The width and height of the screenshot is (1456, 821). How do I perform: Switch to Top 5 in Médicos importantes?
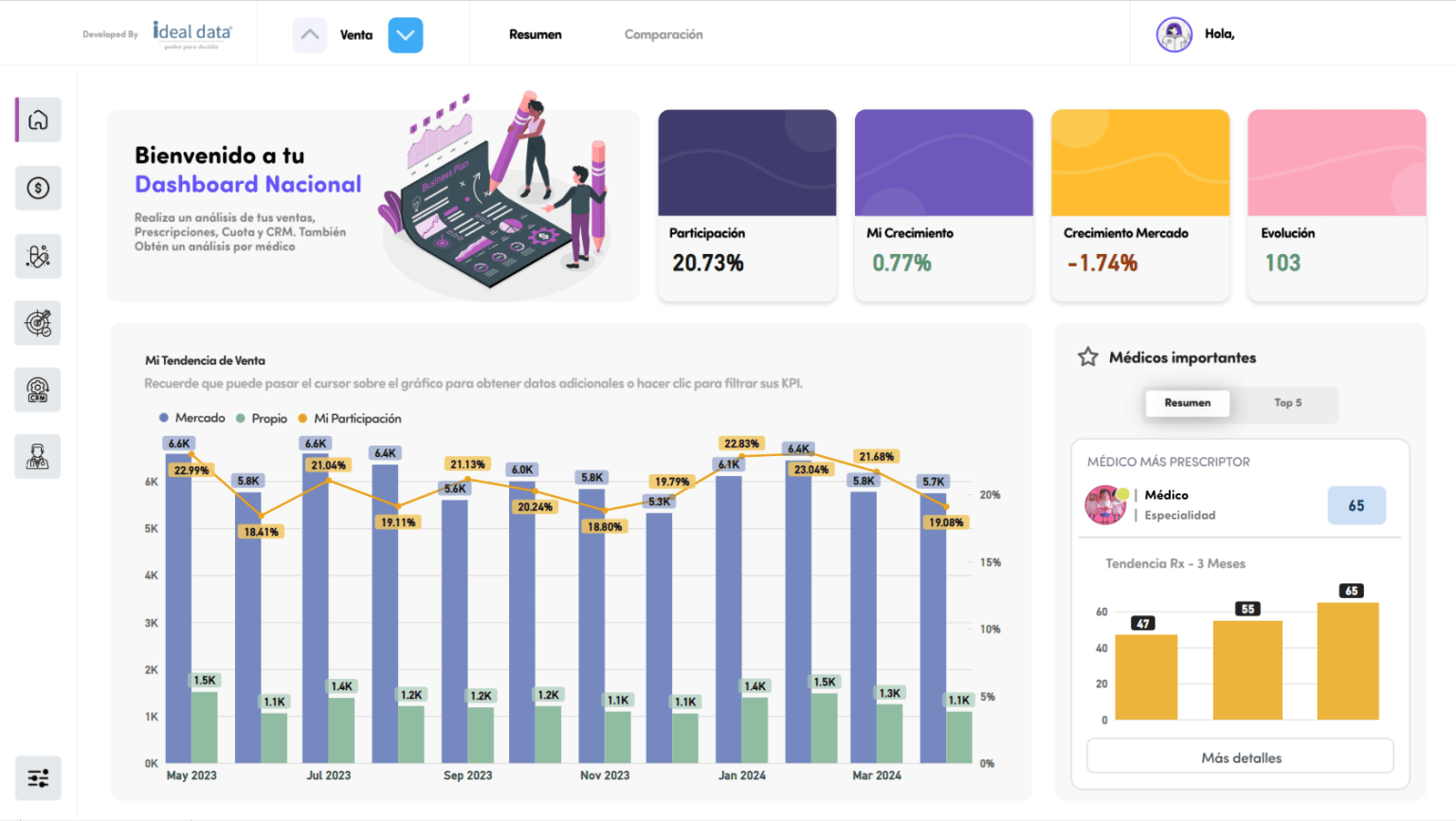1287,403
